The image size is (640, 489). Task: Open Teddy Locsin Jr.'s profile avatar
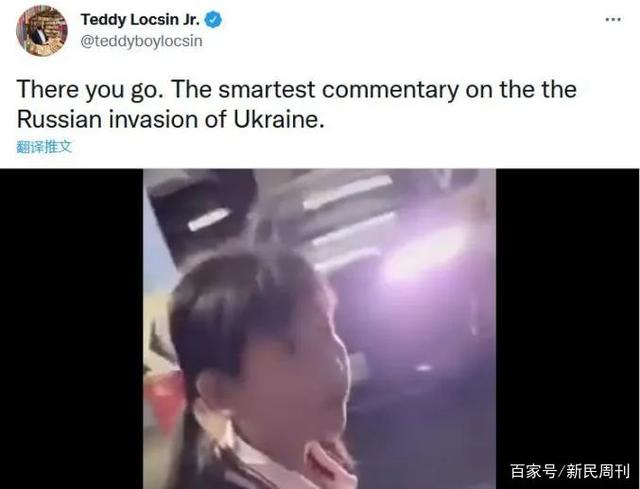[42, 31]
